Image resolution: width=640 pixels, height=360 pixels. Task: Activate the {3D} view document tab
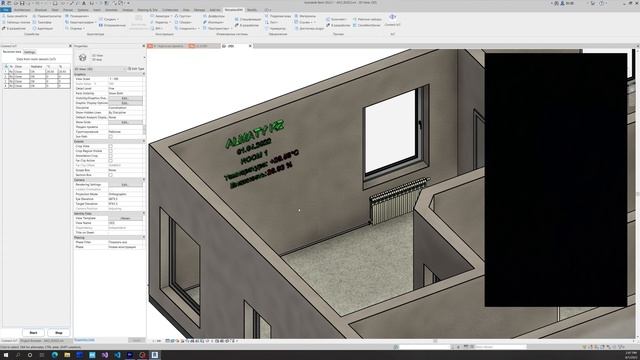(231, 46)
